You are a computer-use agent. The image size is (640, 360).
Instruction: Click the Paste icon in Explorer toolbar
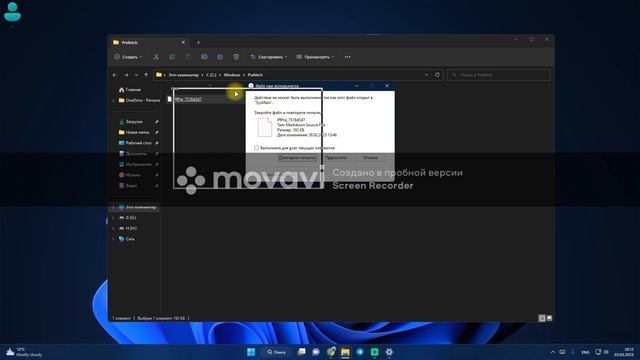(188, 57)
